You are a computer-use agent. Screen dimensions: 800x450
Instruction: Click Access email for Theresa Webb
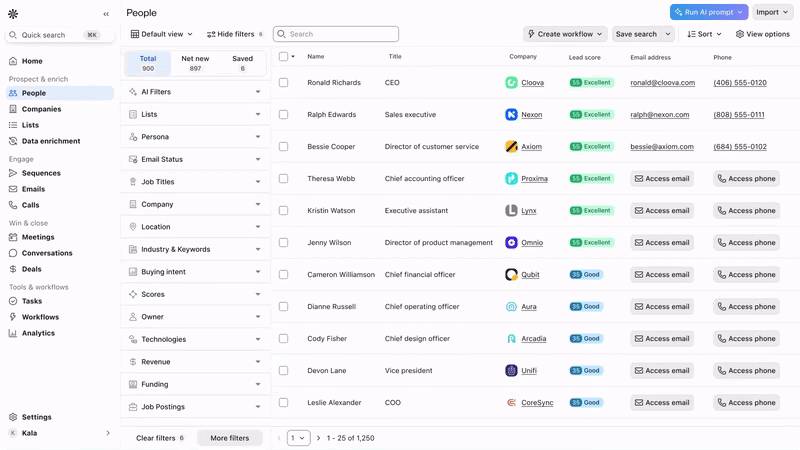coord(662,179)
